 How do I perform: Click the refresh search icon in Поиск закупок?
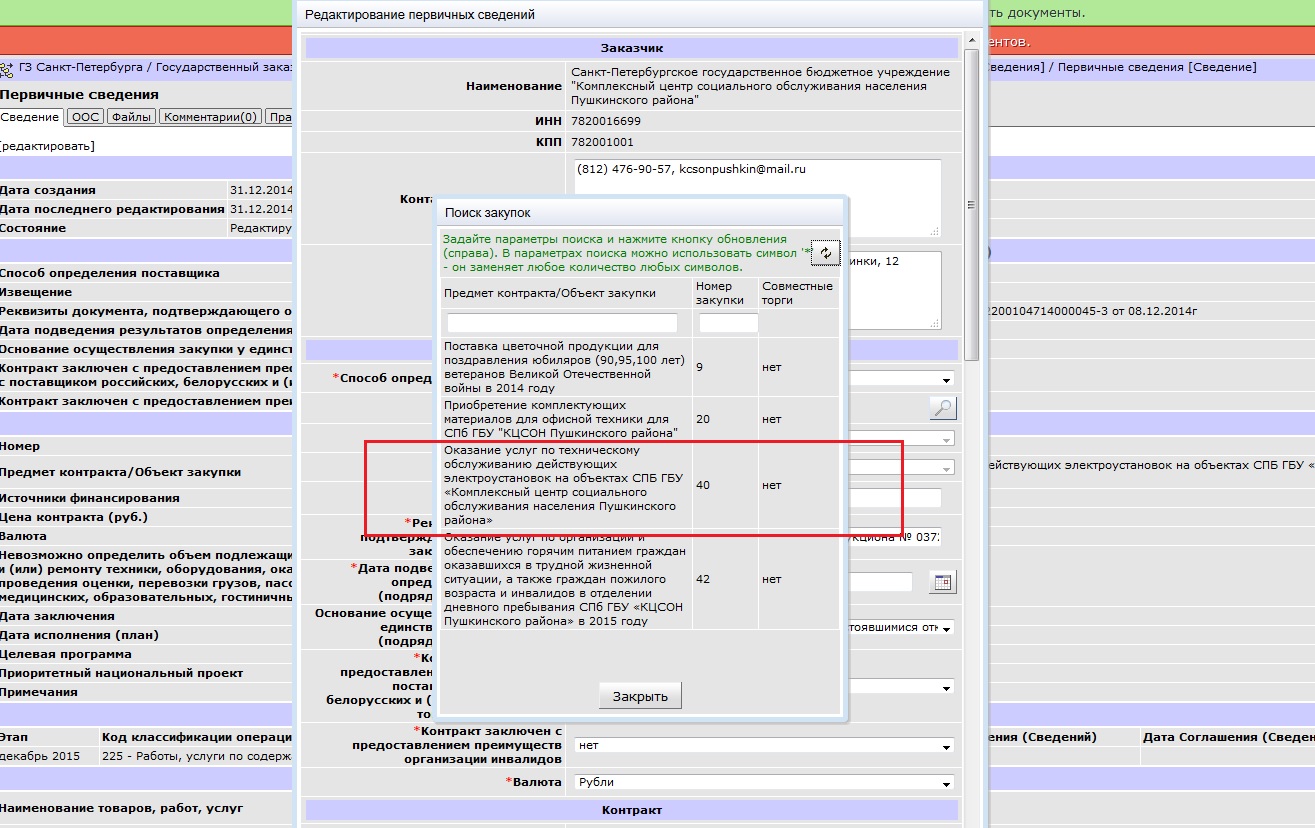click(x=825, y=253)
